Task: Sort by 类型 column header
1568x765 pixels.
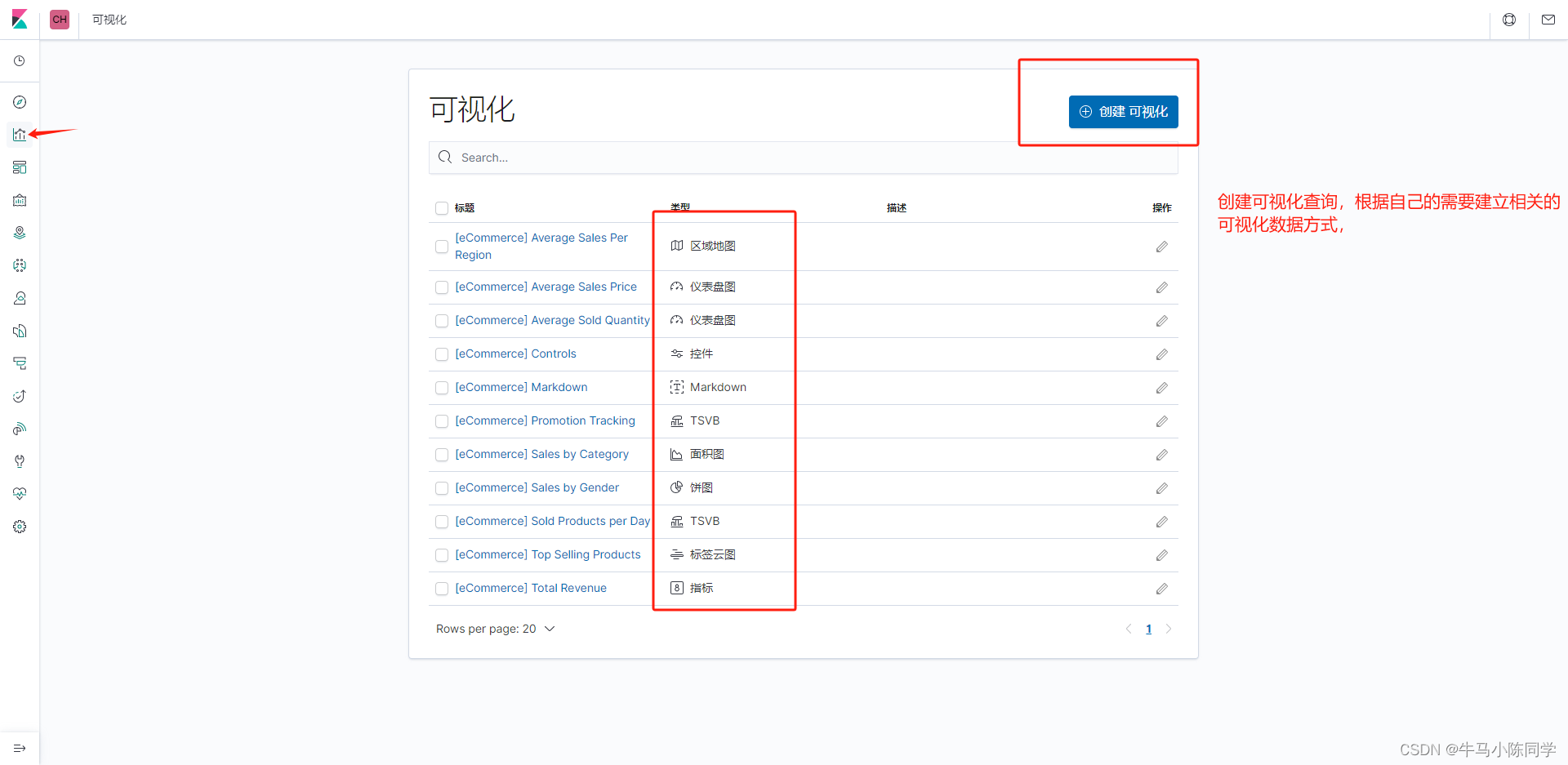Action: point(680,207)
